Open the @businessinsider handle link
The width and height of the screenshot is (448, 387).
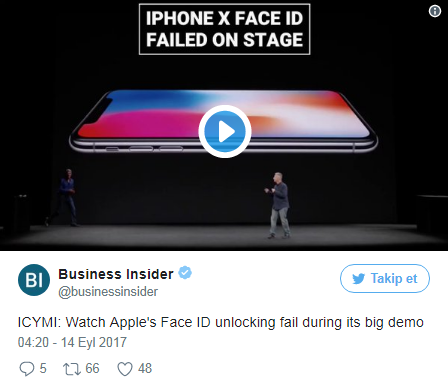108,292
